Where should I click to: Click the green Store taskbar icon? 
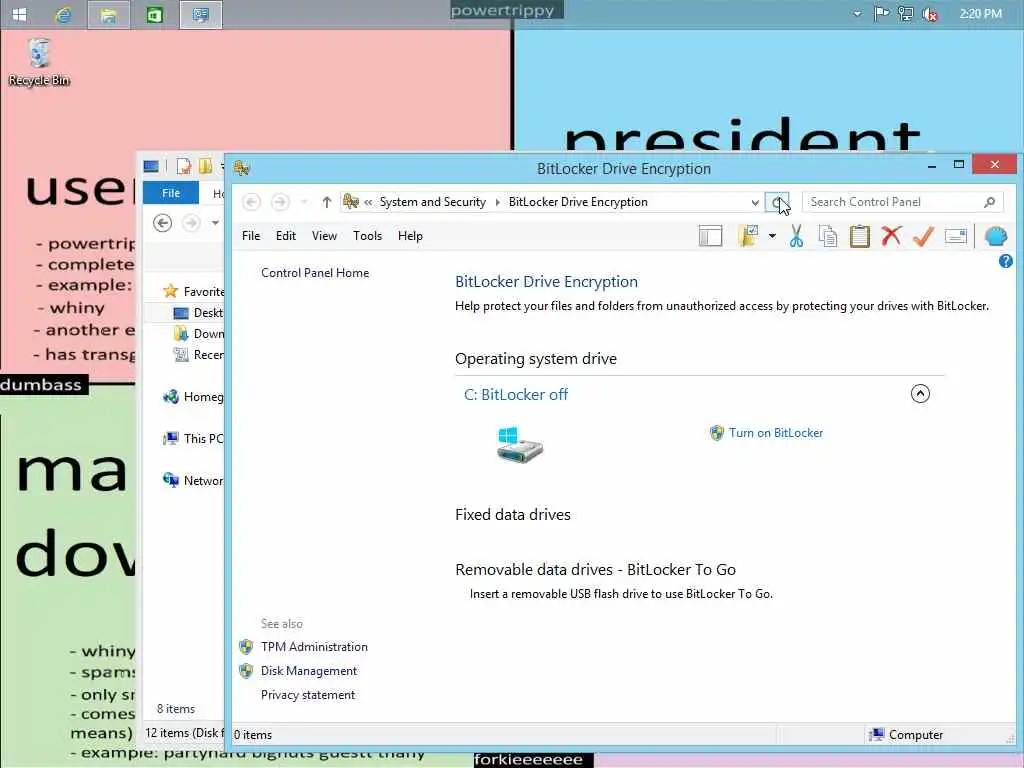coord(155,14)
